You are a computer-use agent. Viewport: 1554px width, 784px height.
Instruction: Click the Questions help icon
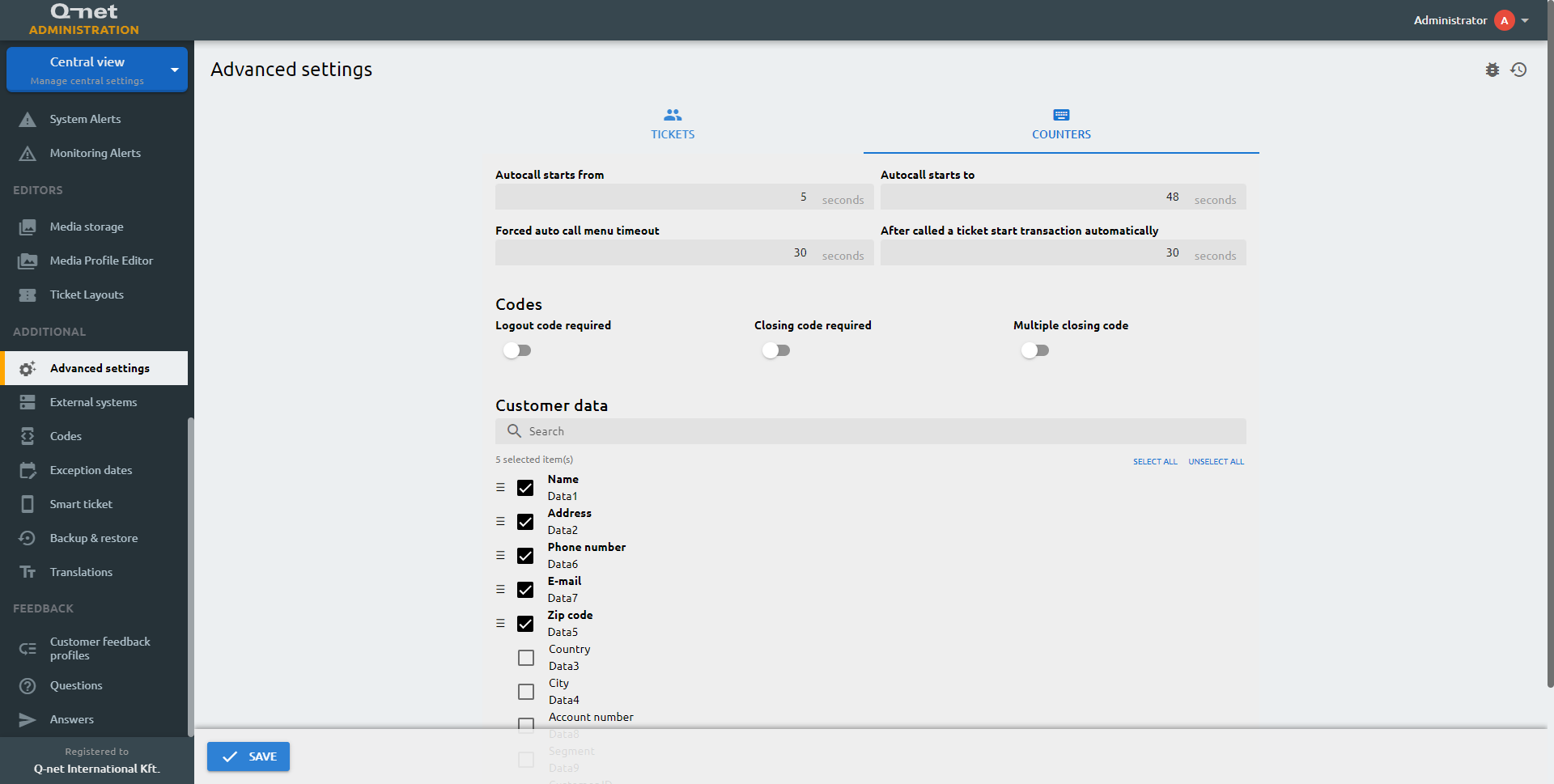[28, 686]
